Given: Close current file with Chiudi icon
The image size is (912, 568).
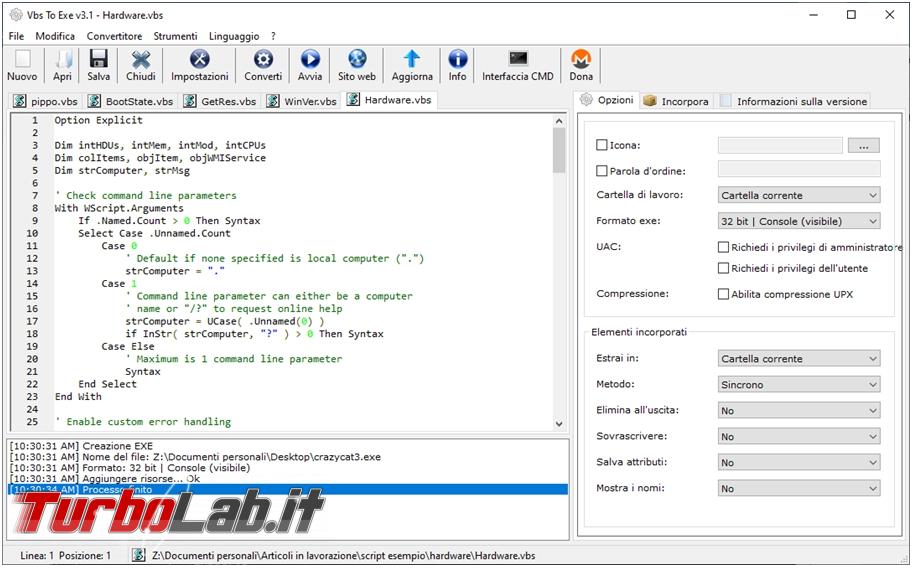Looking at the screenshot, I should coord(141,59).
